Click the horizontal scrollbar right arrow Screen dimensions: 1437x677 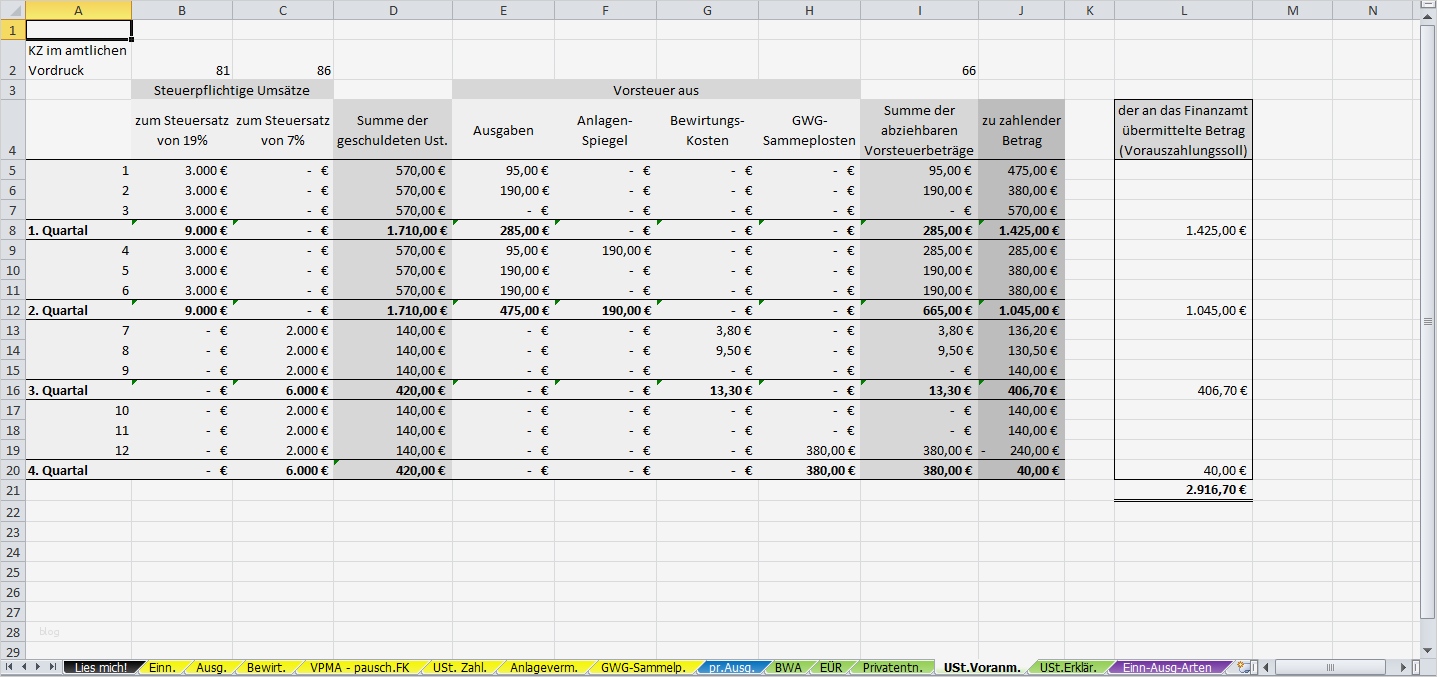click(x=1404, y=667)
